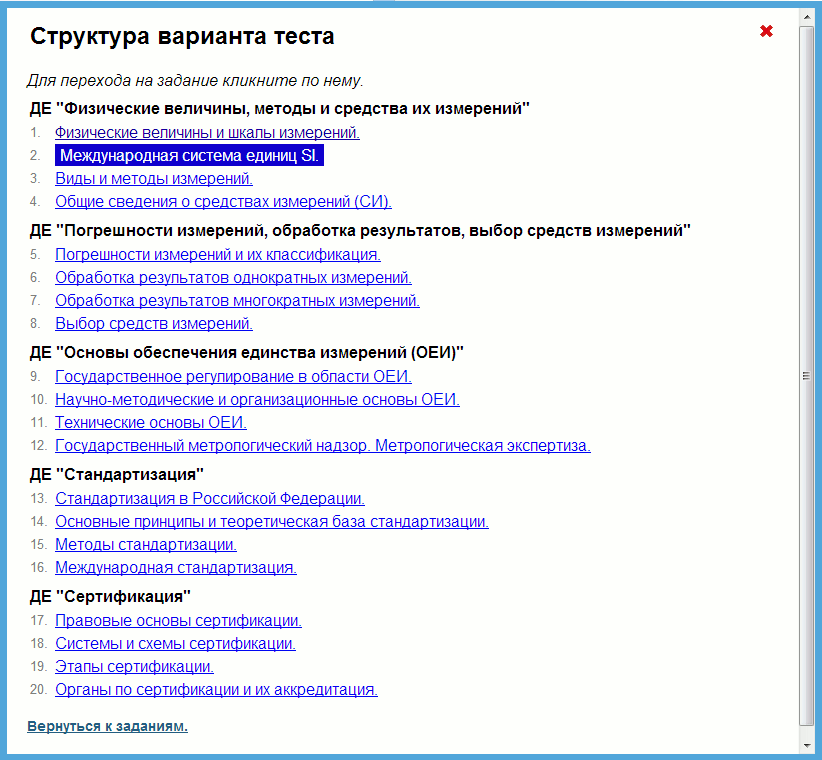The image size is (822, 760).
Task: Close the test structure dialog with red X
Action: (766, 31)
